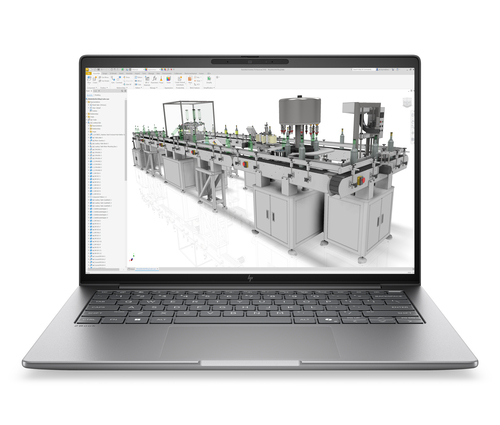Open the Parameters fx icon
The height and width of the screenshot is (425, 500).
pos(154,79)
